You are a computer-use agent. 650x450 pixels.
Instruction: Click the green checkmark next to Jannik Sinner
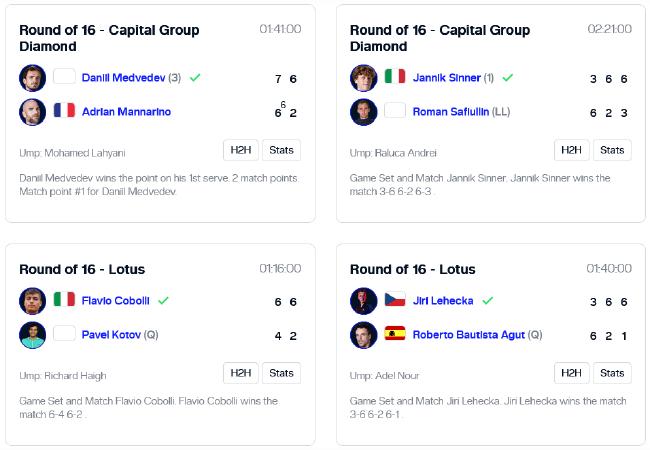(507, 77)
